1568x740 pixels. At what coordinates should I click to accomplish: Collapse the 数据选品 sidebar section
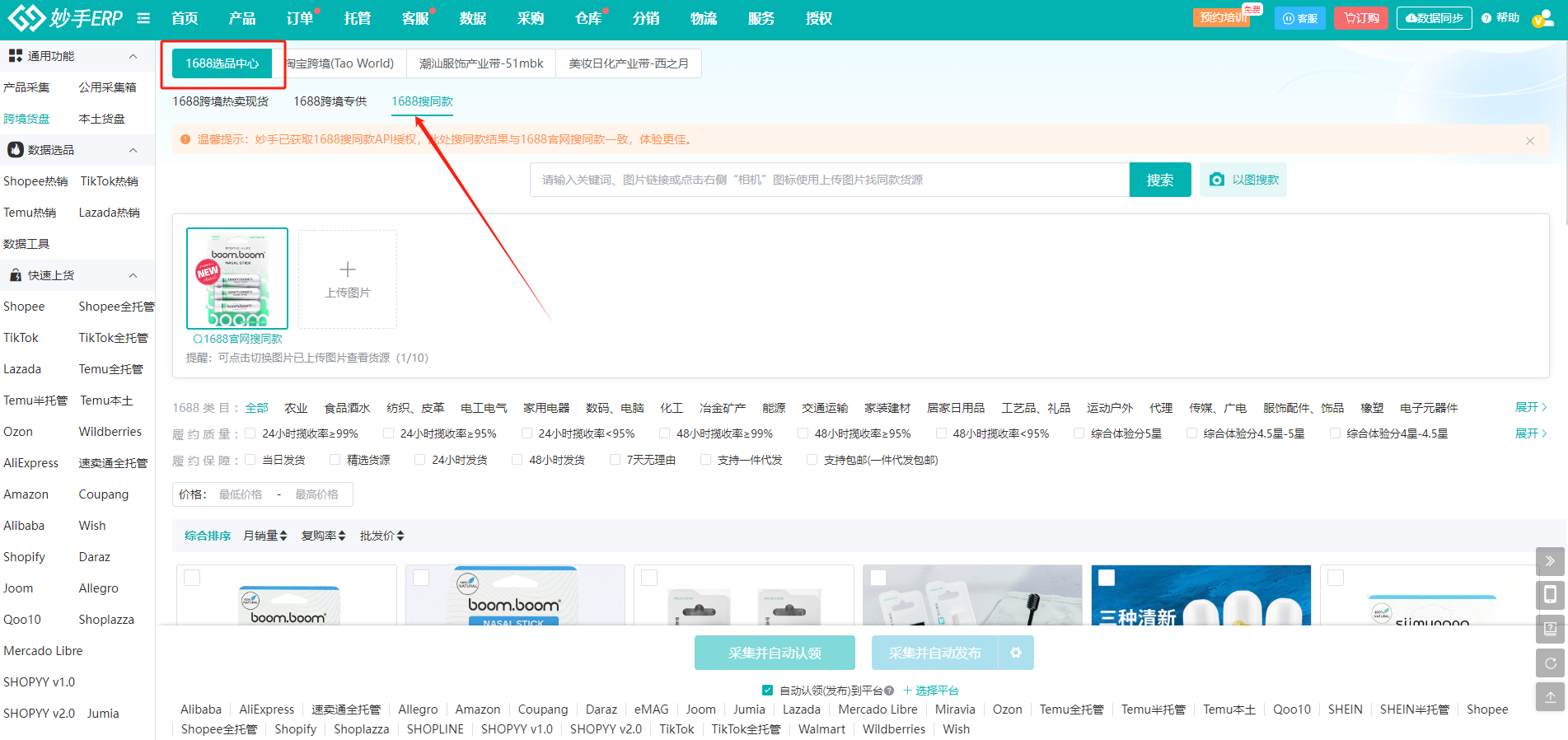133,150
